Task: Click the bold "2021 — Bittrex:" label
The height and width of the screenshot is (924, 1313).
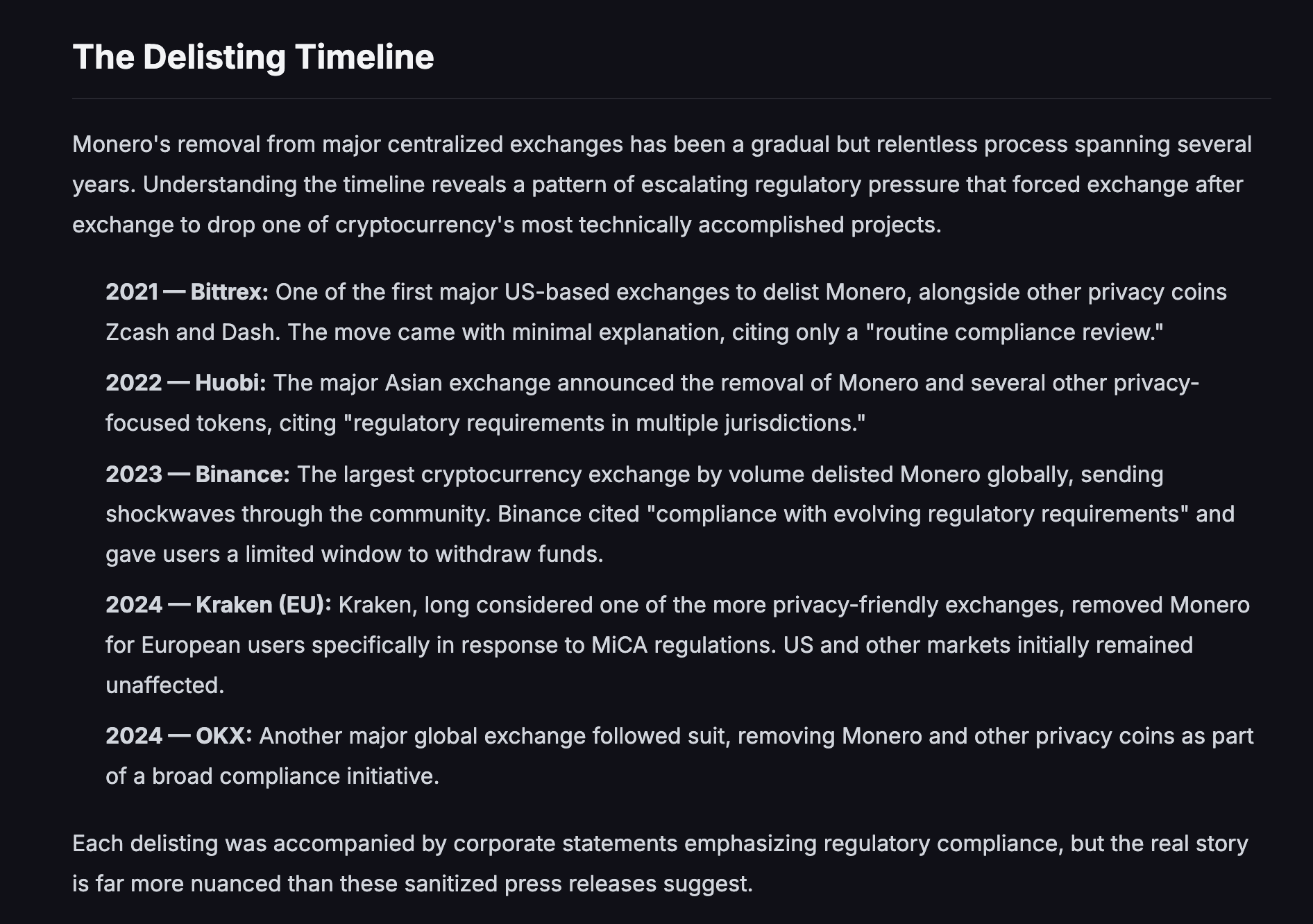Action: 187,292
